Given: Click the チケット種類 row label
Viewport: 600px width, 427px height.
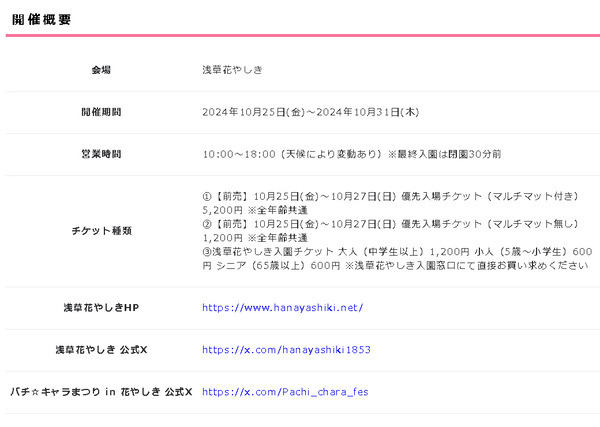Looking at the screenshot, I should tap(101, 231).
